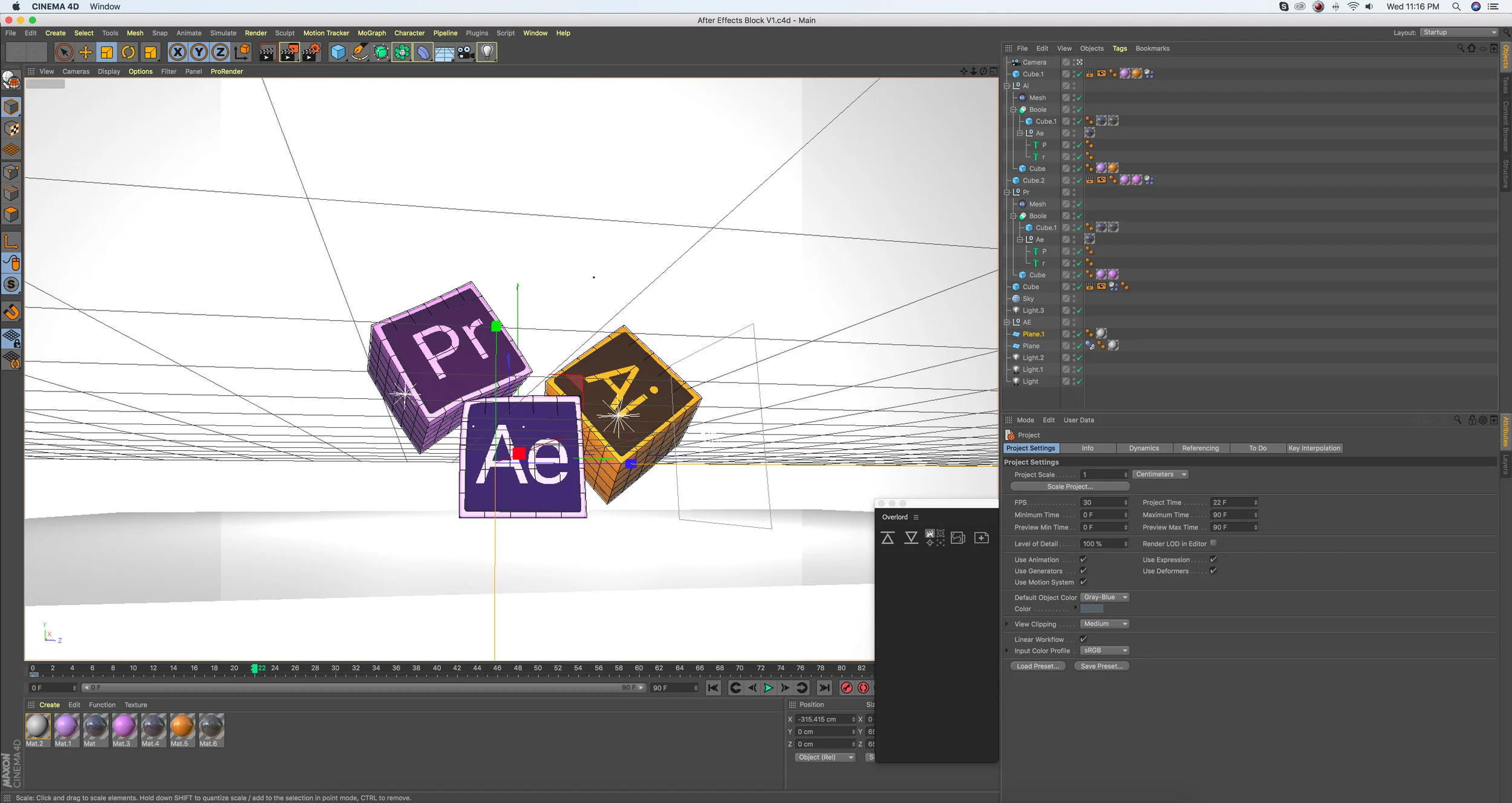
Task: Select the orange Mat.5 material thumbnail
Action: point(182,730)
